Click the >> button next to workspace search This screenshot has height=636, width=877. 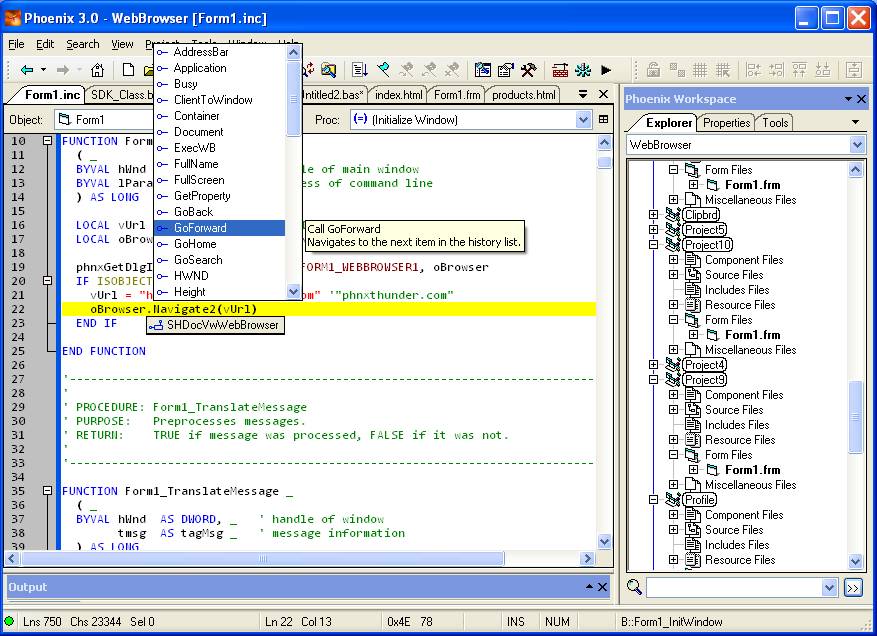coord(853,587)
